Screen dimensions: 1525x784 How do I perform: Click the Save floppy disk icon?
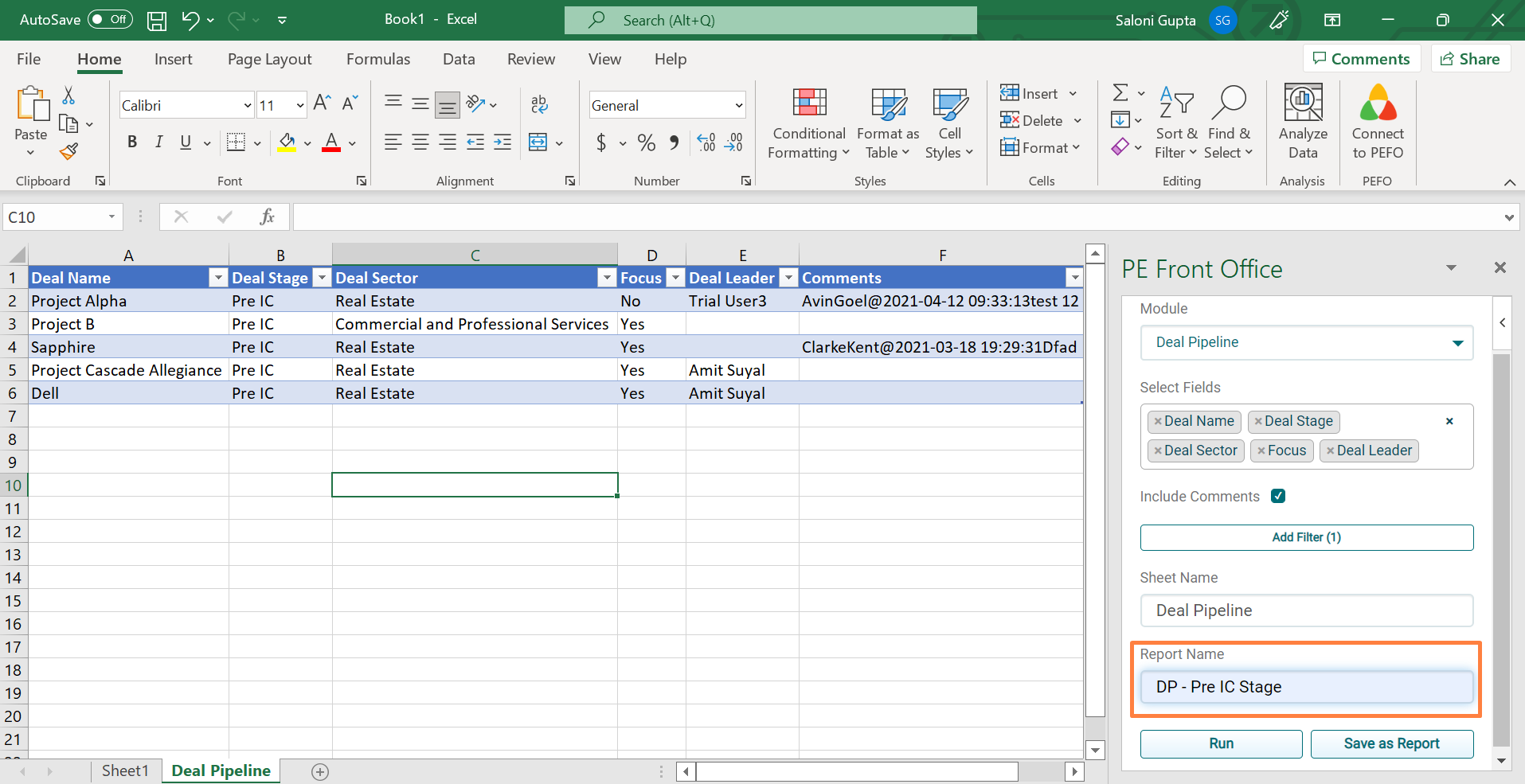[x=157, y=20]
